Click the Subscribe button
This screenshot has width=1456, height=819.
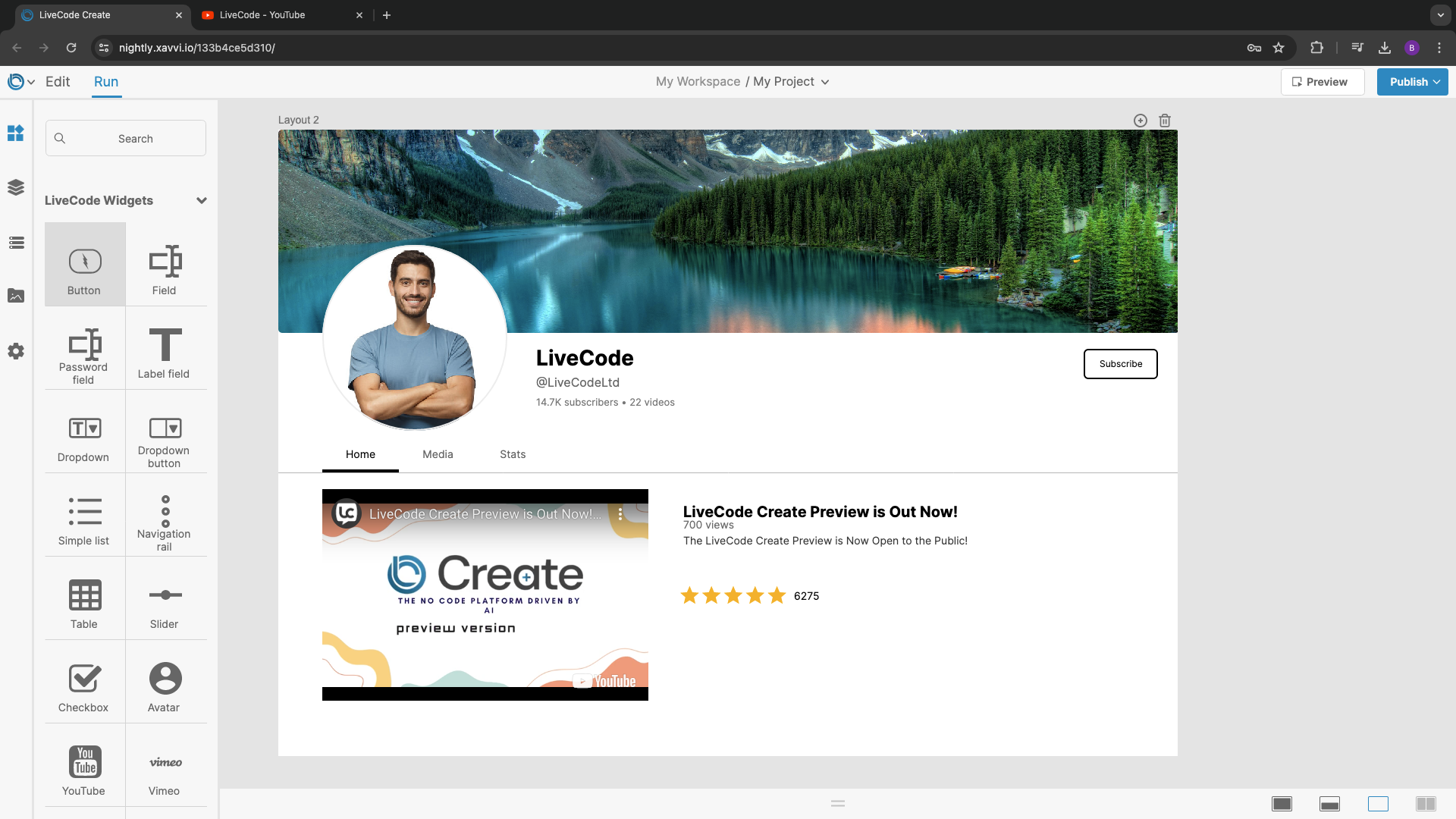1120,364
